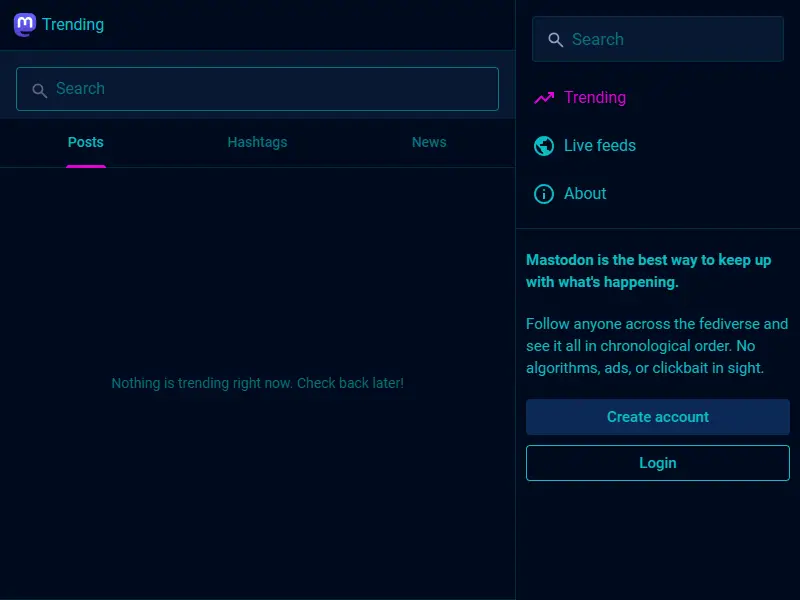Click the About info icon
This screenshot has height=600, width=800.
click(544, 194)
